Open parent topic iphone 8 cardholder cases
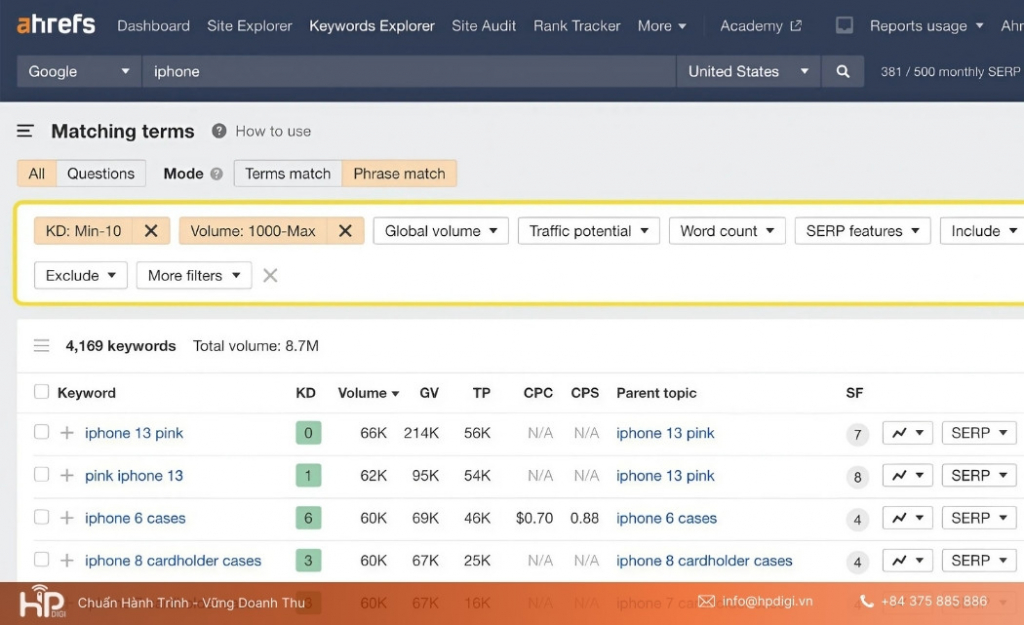 coord(704,560)
